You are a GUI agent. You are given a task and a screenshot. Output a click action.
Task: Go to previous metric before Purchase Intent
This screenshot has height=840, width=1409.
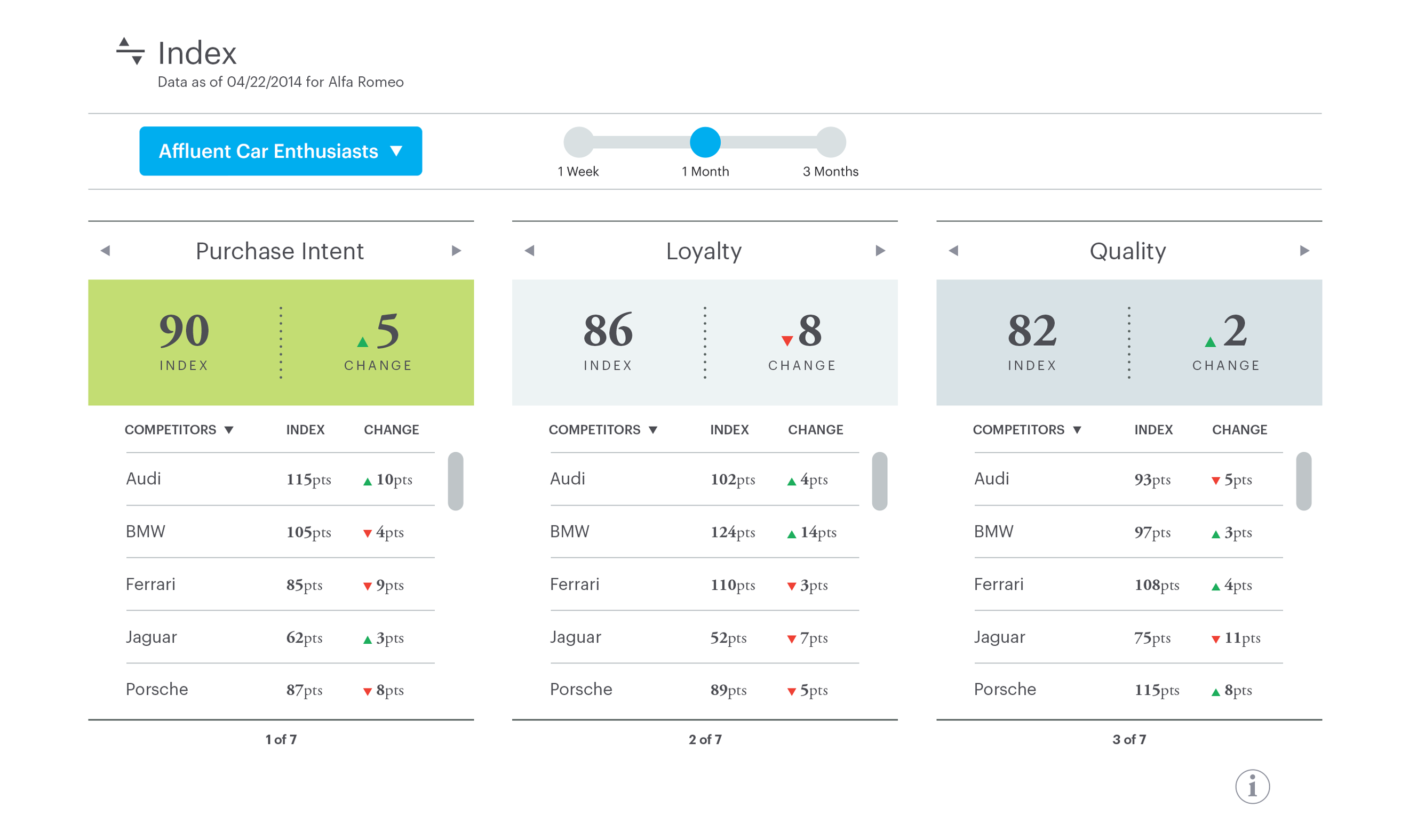pyautogui.click(x=105, y=250)
